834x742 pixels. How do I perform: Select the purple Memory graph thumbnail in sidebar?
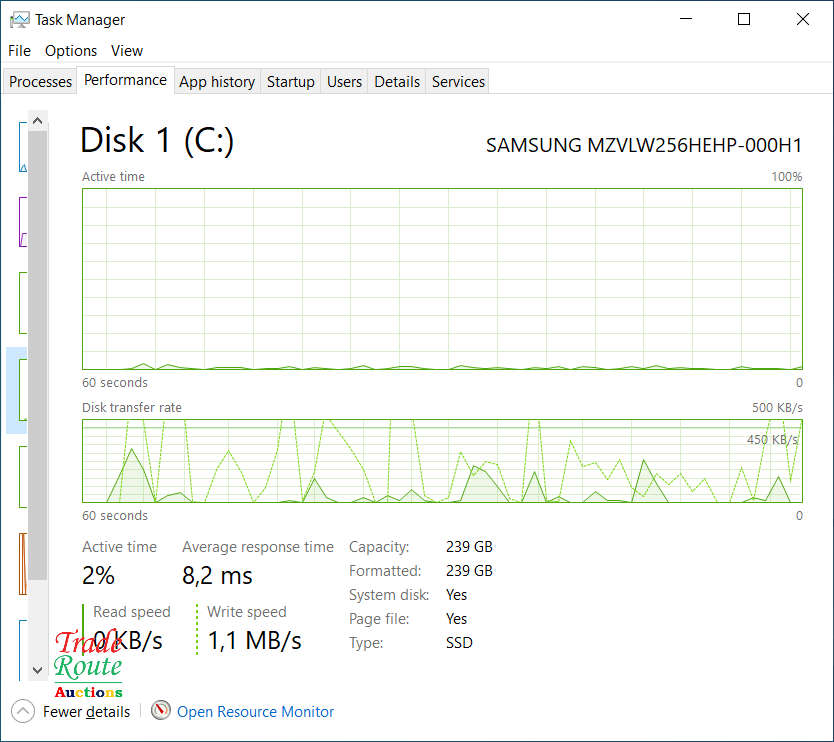[x=22, y=222]
